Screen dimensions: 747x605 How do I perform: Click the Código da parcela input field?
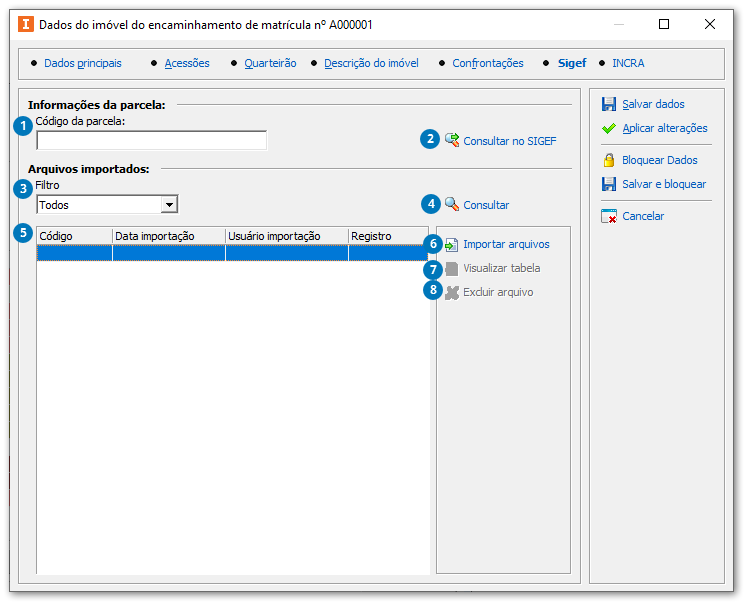pyautogui.click(x=151, y=140)
